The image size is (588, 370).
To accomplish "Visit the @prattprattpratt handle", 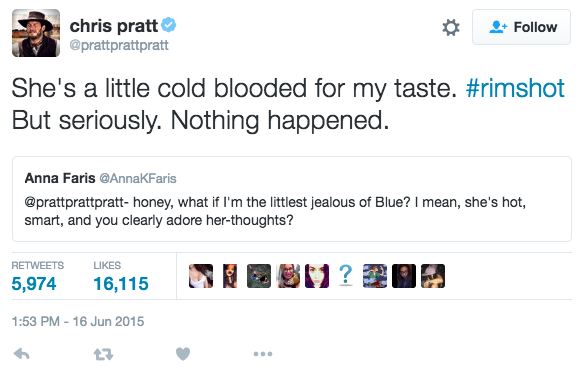I will (x=119, y=45).
